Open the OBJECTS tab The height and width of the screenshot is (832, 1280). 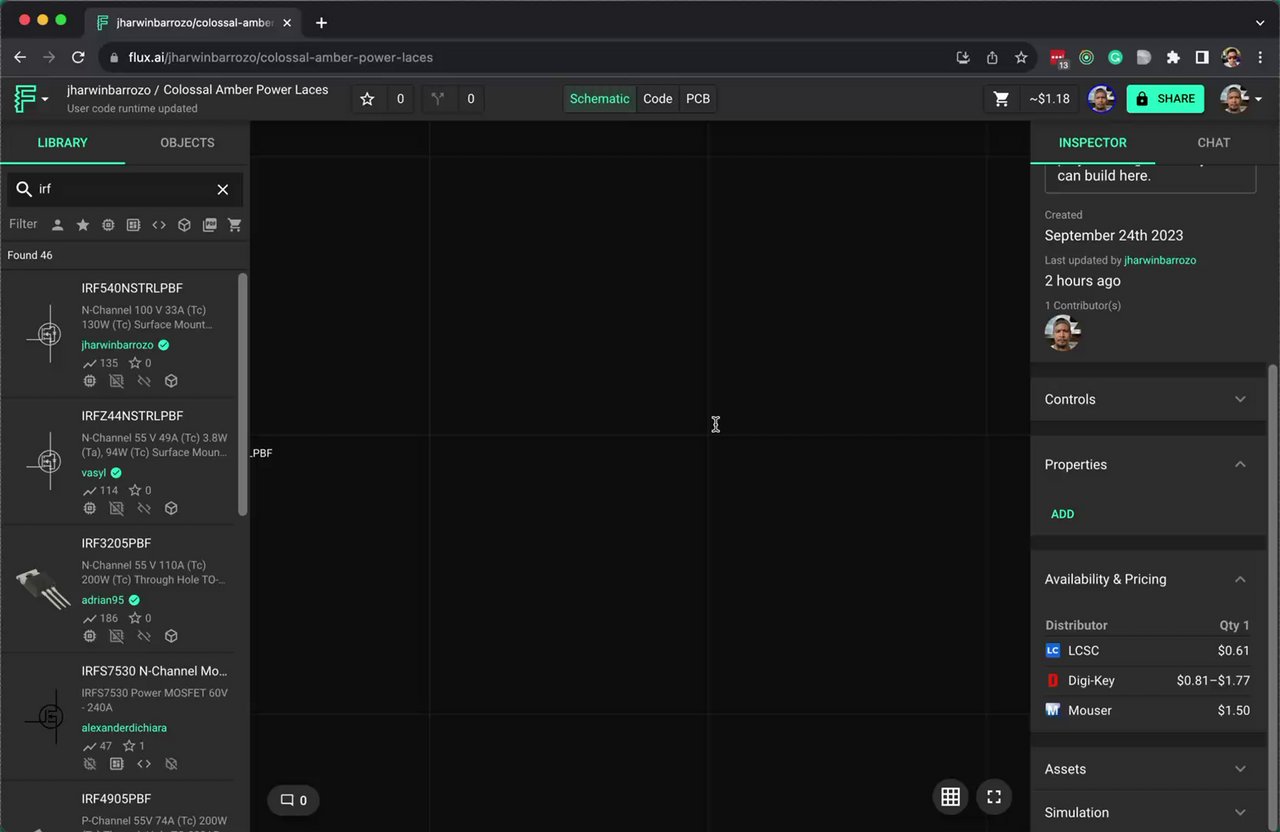pos(187,143)
